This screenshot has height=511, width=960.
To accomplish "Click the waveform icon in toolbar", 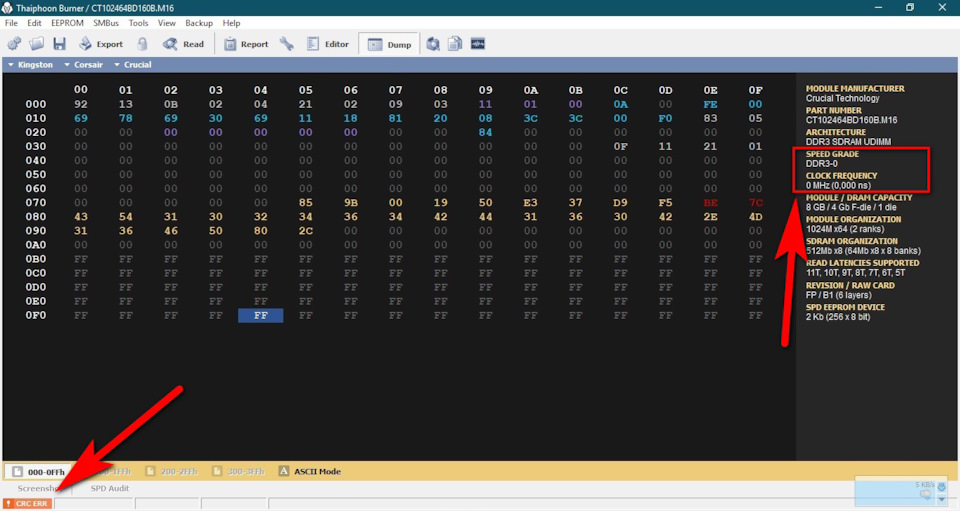I will point(478,44).
